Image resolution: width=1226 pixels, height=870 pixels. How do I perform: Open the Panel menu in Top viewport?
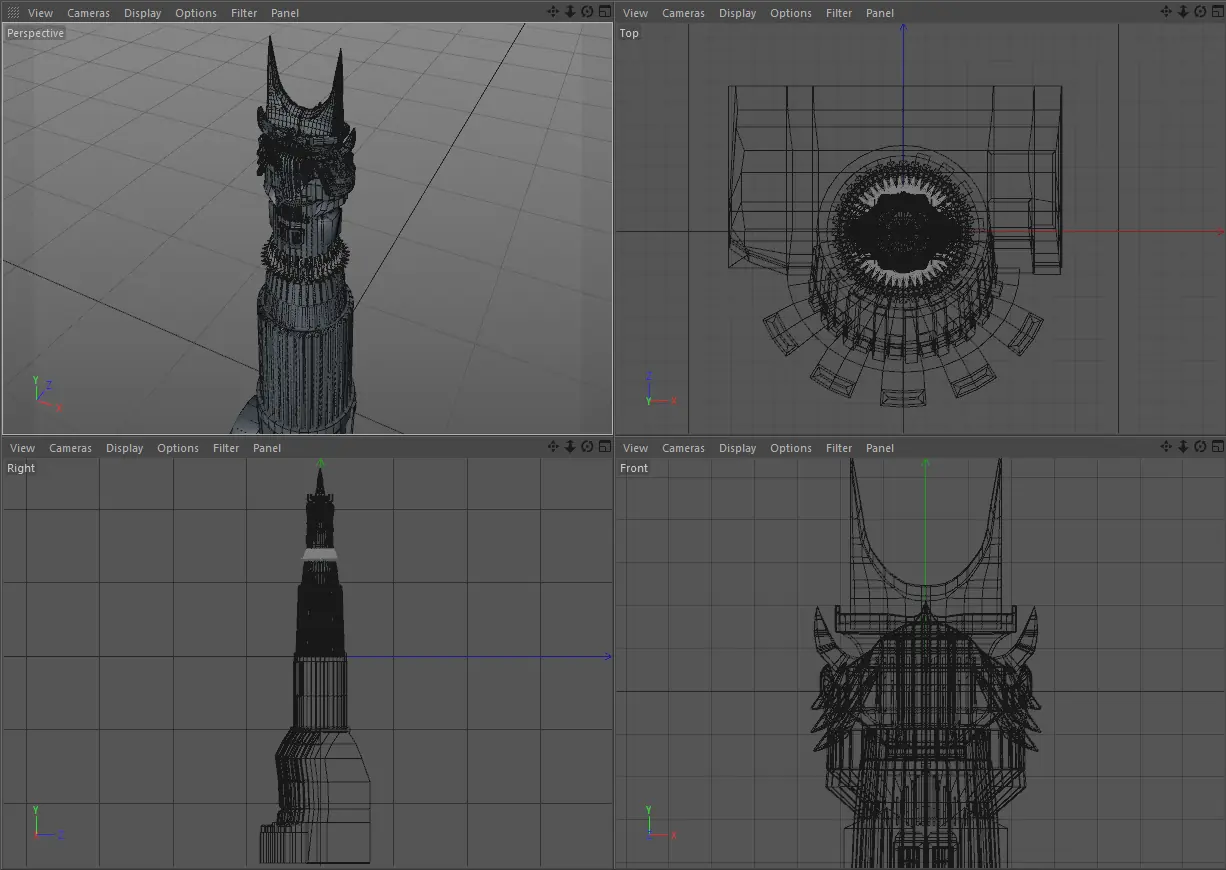[x=880, y=13]
